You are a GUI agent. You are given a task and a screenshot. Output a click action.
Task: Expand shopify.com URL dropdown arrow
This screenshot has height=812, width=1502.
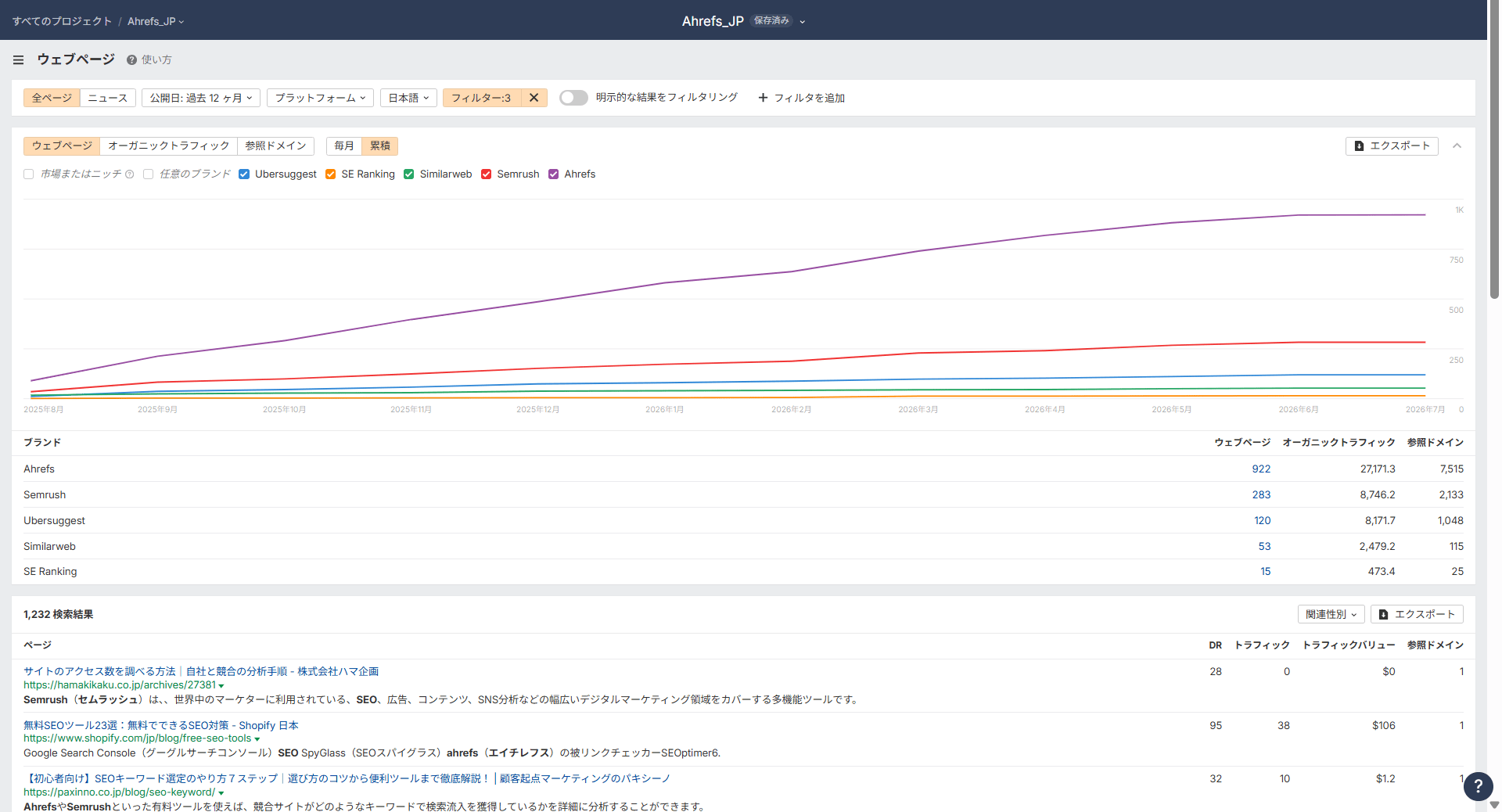point(257,739)
